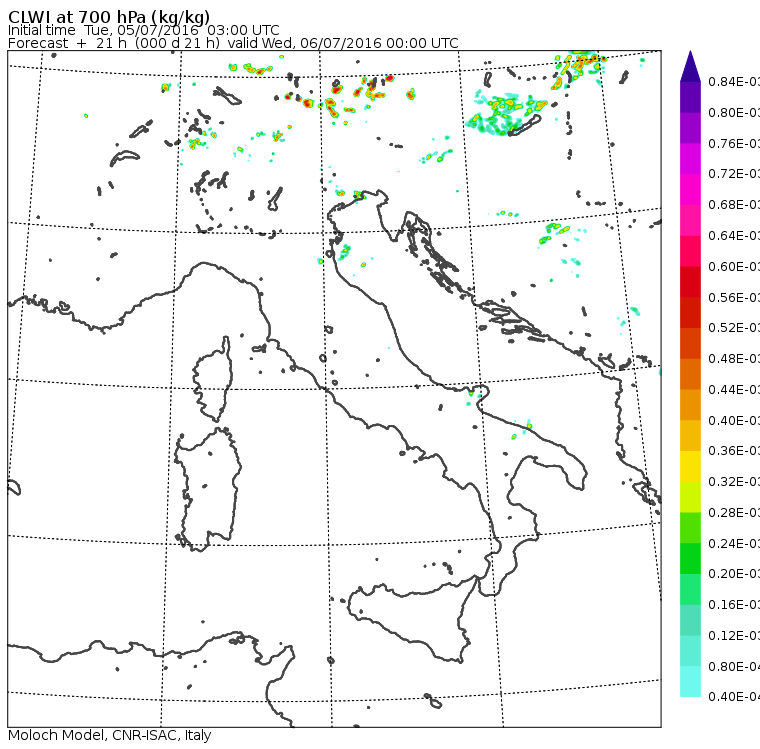Click the 0.20E-03 colorbar label
The width and height of the screenshot is (760, 749).
(734, 574)
